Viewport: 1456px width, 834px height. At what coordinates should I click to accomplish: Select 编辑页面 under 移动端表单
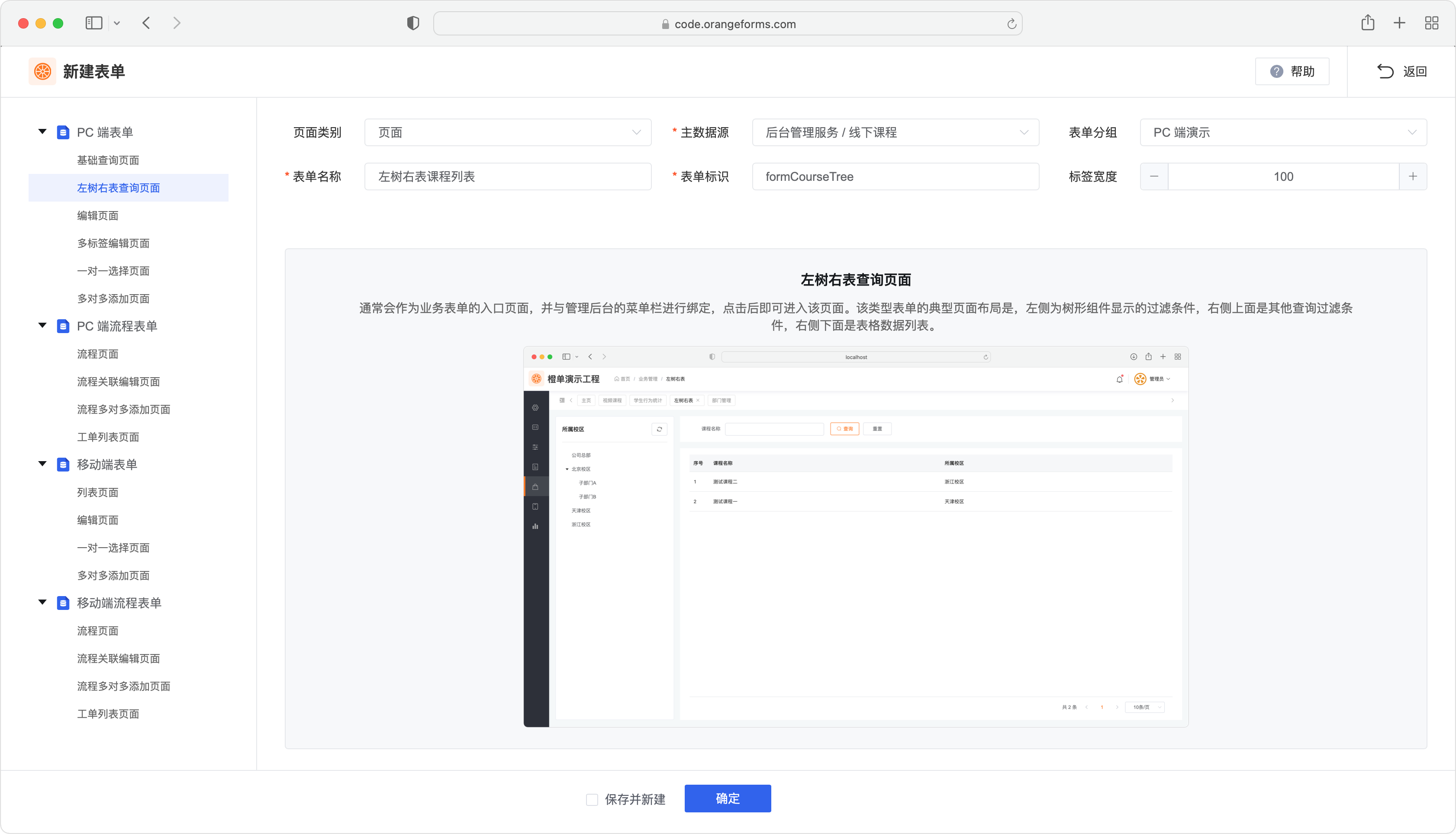[x=98, y=520]
